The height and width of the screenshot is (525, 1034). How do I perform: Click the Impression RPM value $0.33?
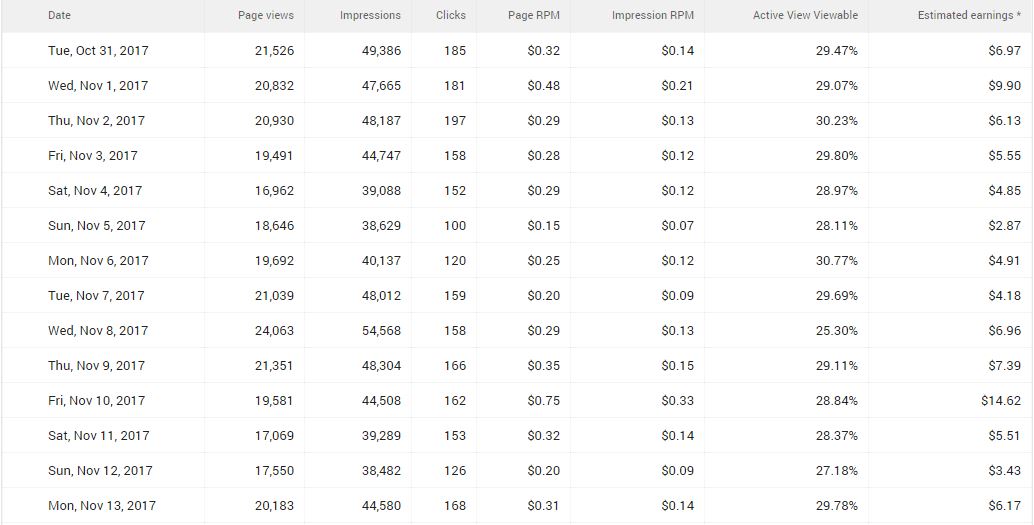click(x=677, y=400)
